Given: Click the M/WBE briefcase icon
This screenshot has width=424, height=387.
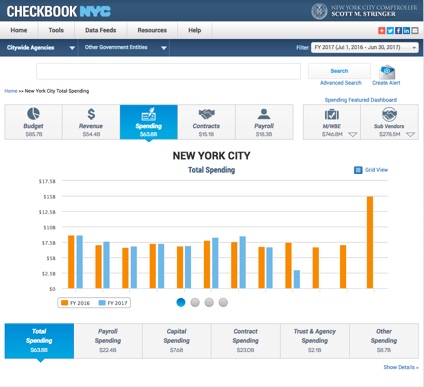Looking at the screenshot, I should (x=332, y=114).
